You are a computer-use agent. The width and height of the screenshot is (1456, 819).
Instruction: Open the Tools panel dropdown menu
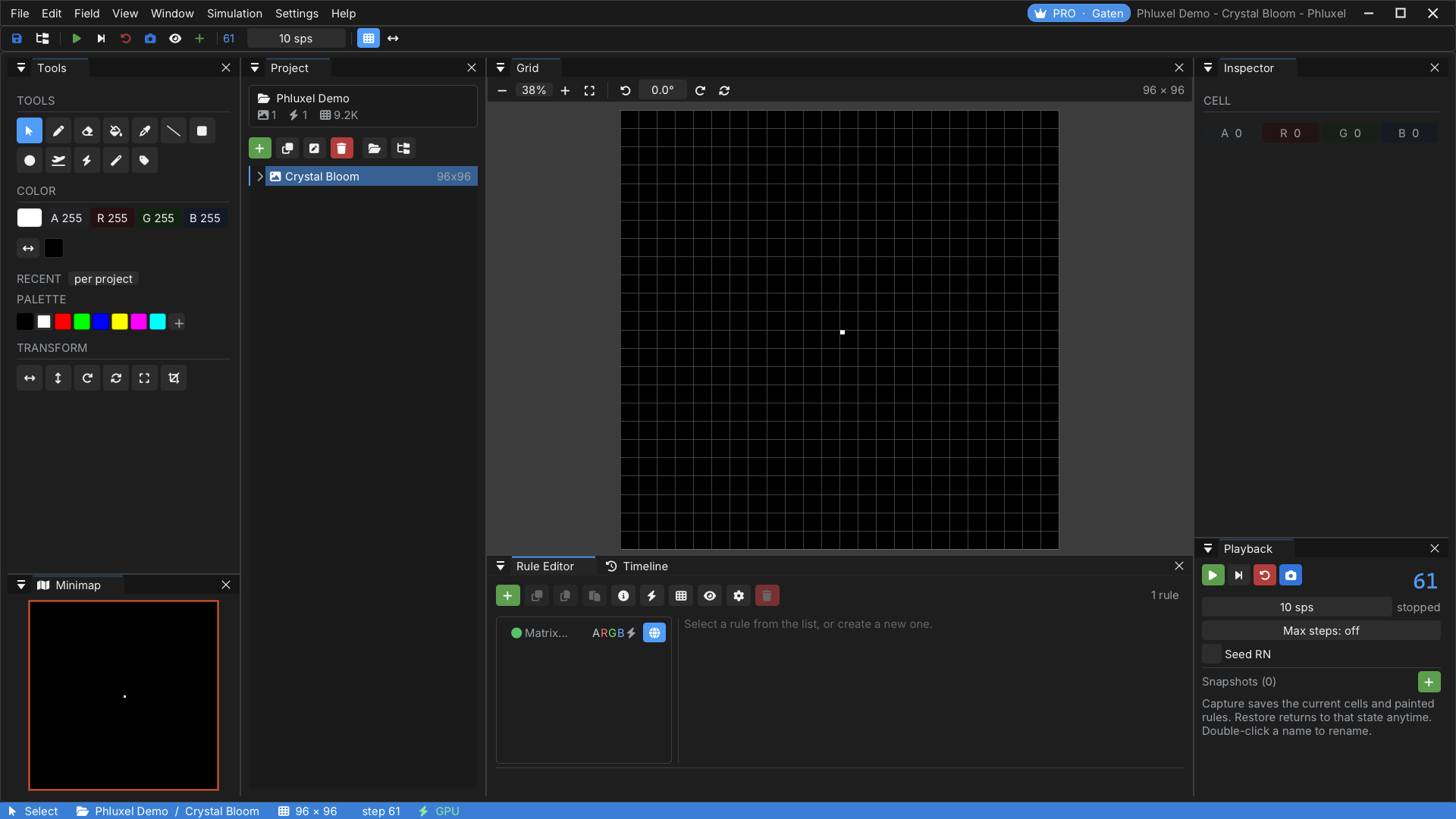[21, 68]
